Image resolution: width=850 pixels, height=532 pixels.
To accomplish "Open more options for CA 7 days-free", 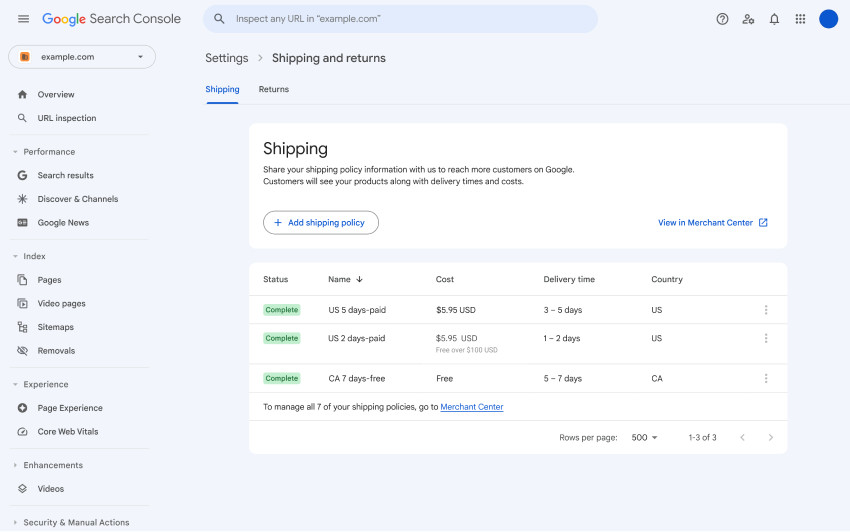I will coord(766,379).
